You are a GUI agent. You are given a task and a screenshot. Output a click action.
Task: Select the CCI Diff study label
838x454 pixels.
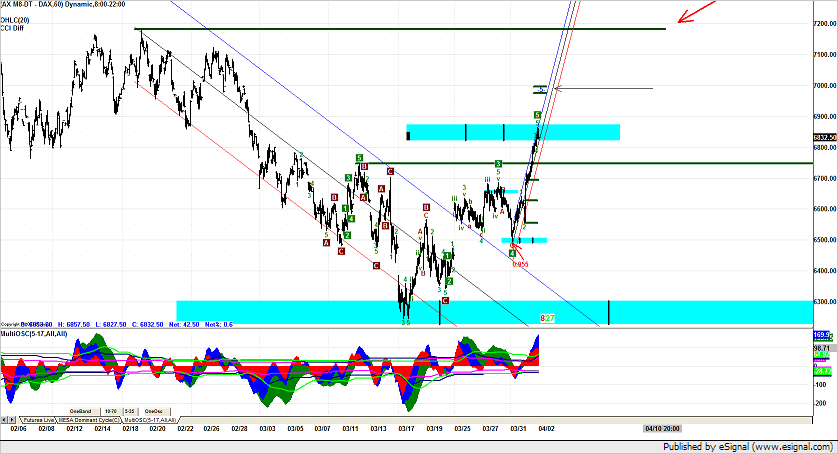point(14,28)
